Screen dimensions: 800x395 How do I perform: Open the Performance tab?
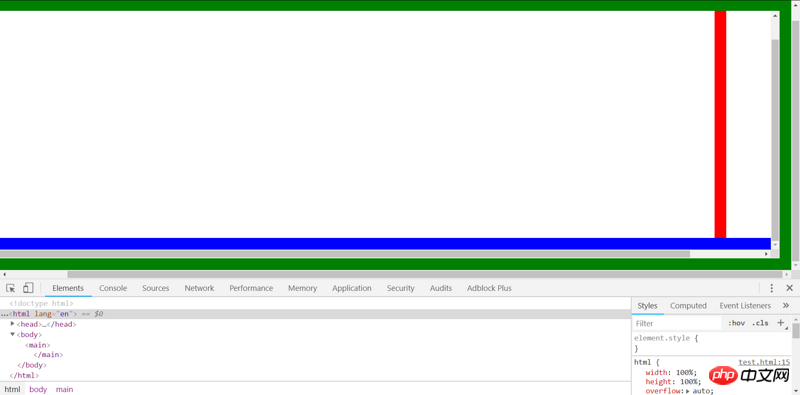pos(251,288)
